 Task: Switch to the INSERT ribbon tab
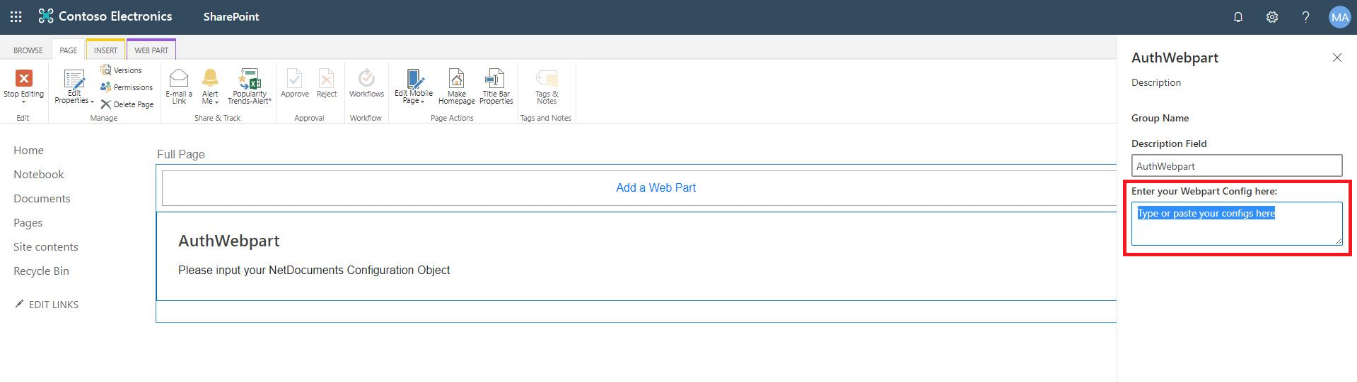pos(105,50)
